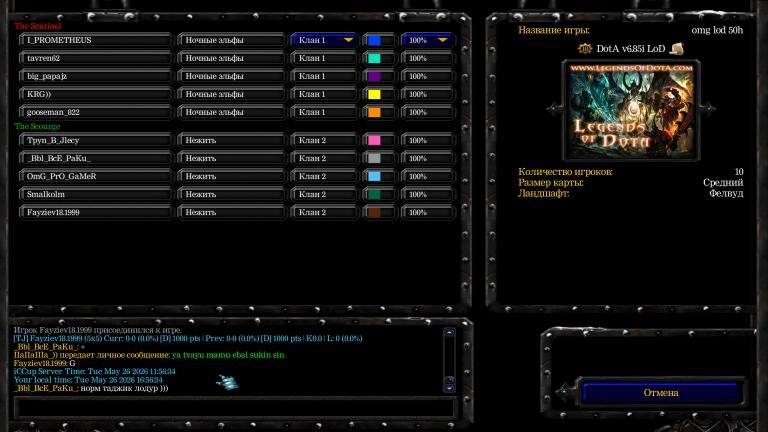Click the dark green swatch of Smalkolm
This screenshot has height=432, width=768.
pos(374,194)
